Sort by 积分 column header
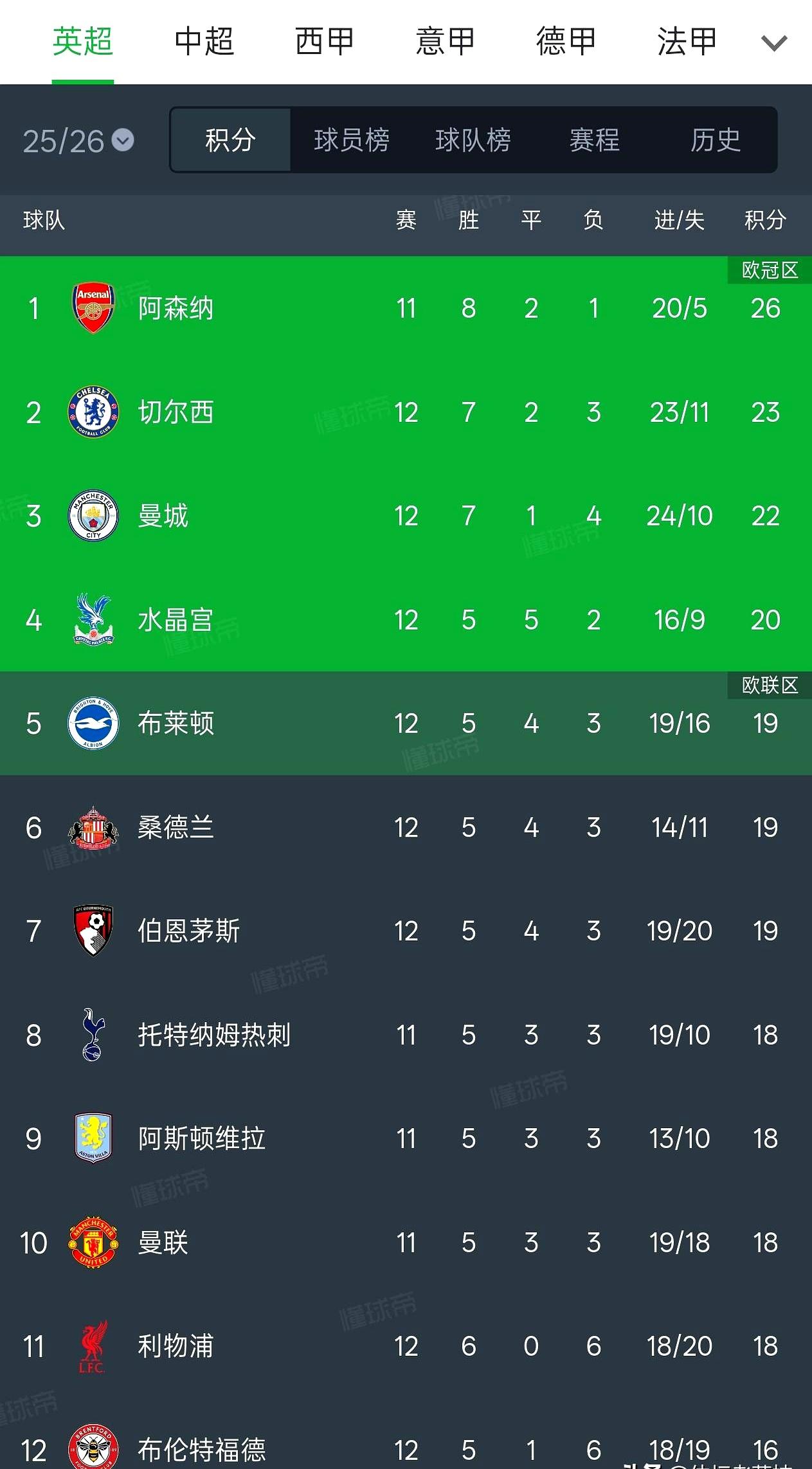This screenshot has height=1469, width=812. 765,220
